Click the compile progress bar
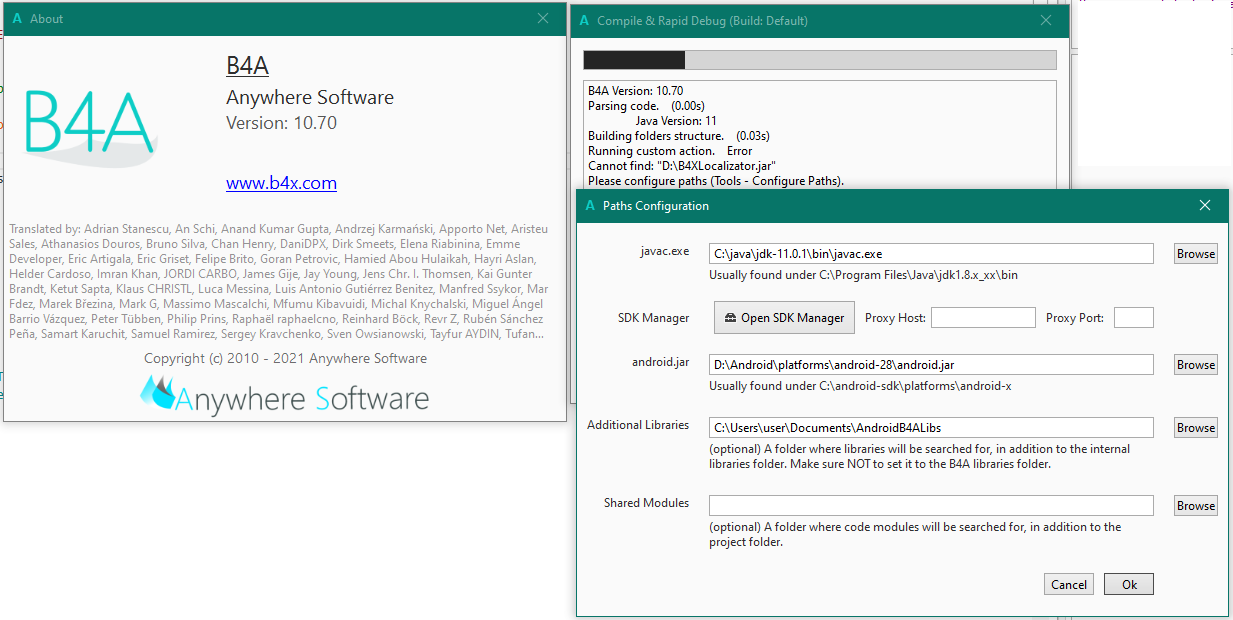The image size is (1233, 620). click(819, 60)
